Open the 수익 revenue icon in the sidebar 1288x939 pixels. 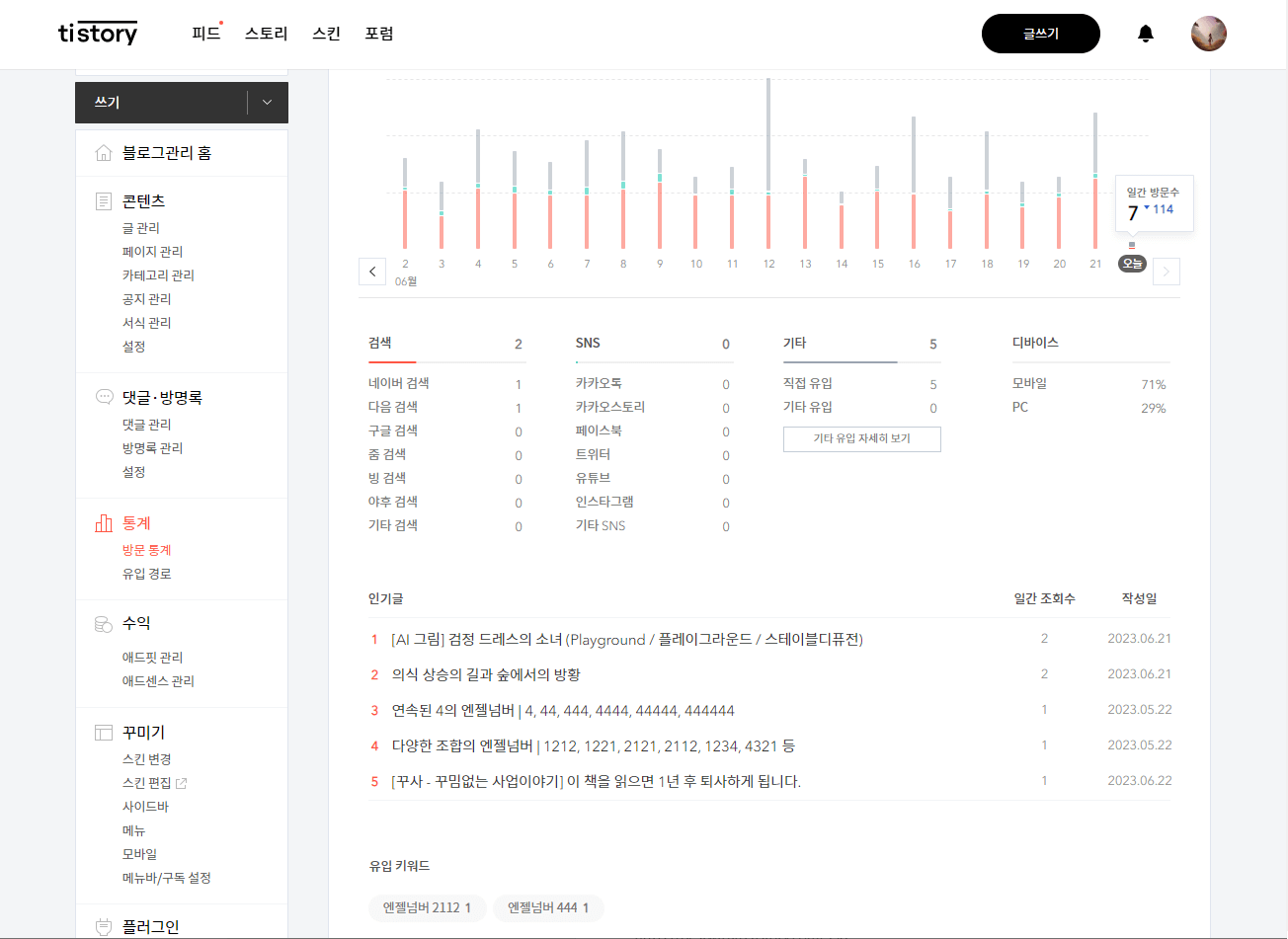103,622
